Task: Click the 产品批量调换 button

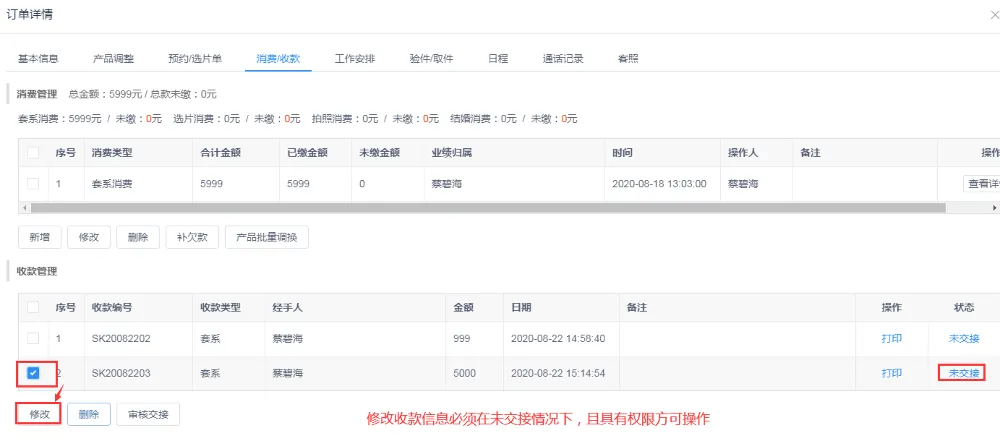Action: click(x=266, y=237)
